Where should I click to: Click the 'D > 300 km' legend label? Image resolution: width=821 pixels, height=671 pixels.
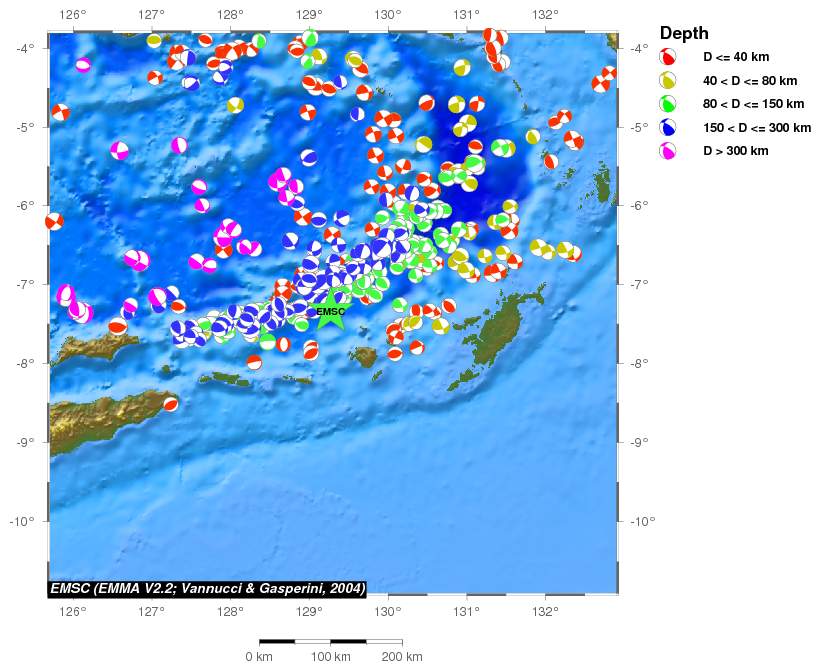pyautogui.click(x=736, y=151)
